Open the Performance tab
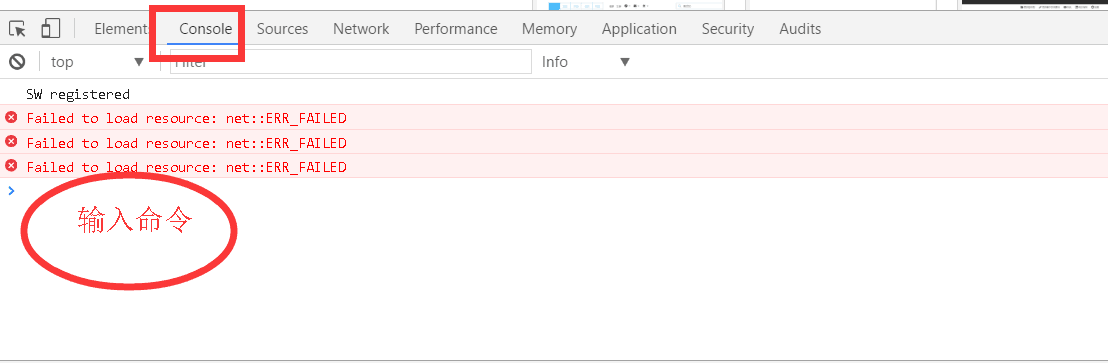 [456, 29]
